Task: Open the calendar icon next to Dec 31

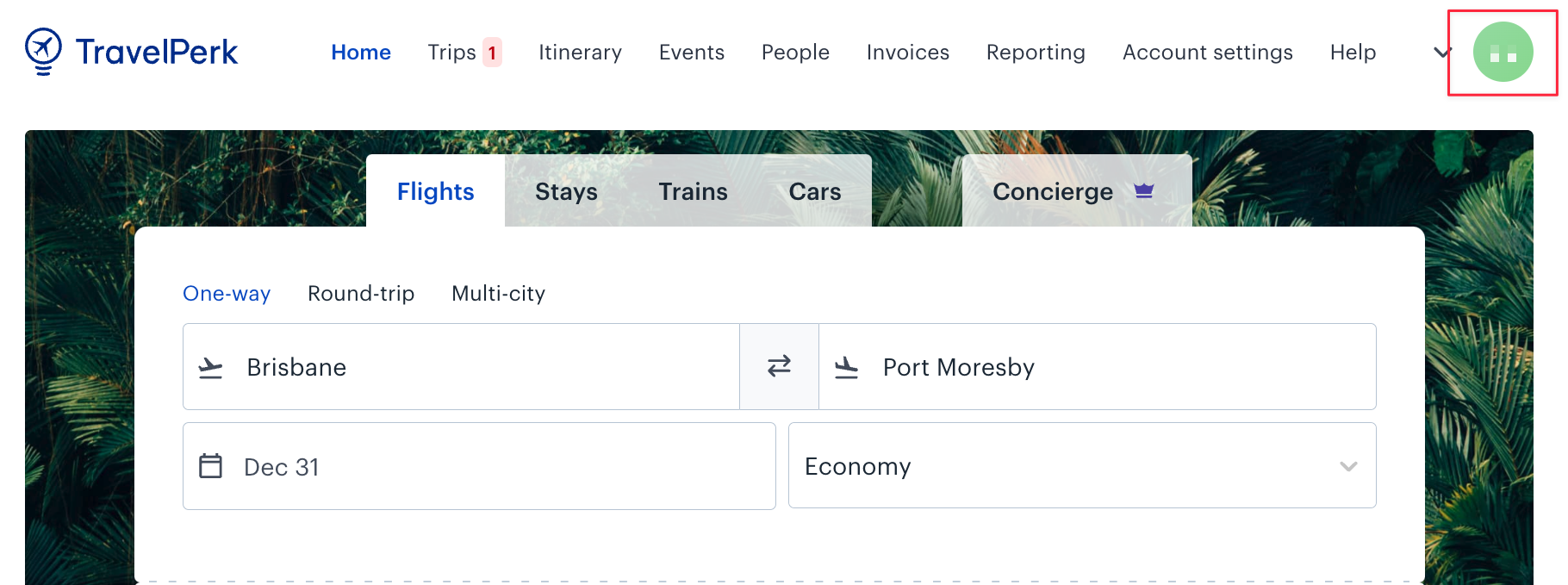Action: [x=211, y=466]
